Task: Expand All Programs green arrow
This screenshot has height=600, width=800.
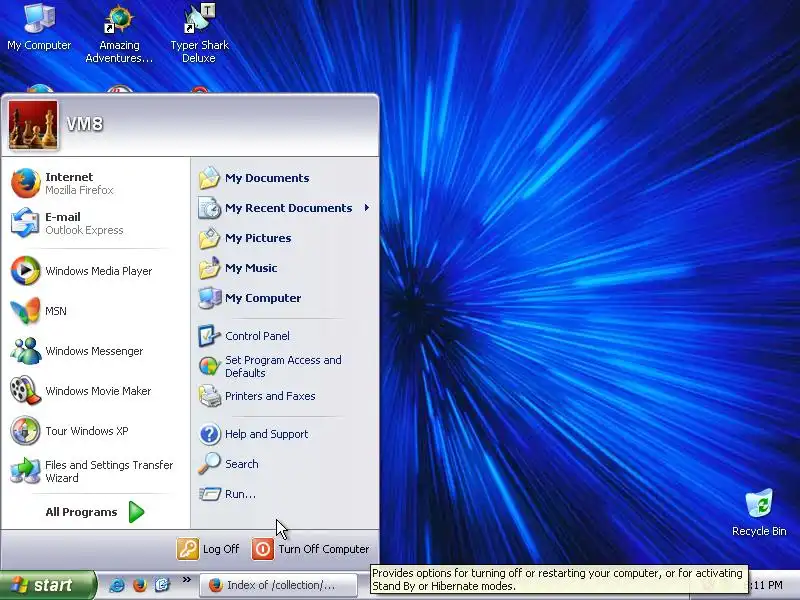Action: pyautogui.click(x=136, y=512)
